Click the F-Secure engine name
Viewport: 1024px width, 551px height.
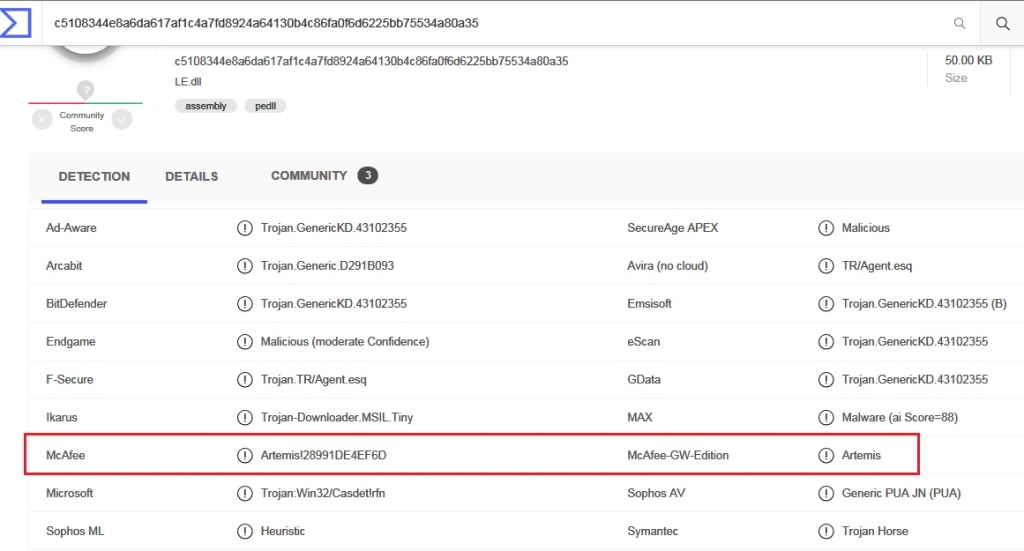pyautogui.click(x=70, y=379)
